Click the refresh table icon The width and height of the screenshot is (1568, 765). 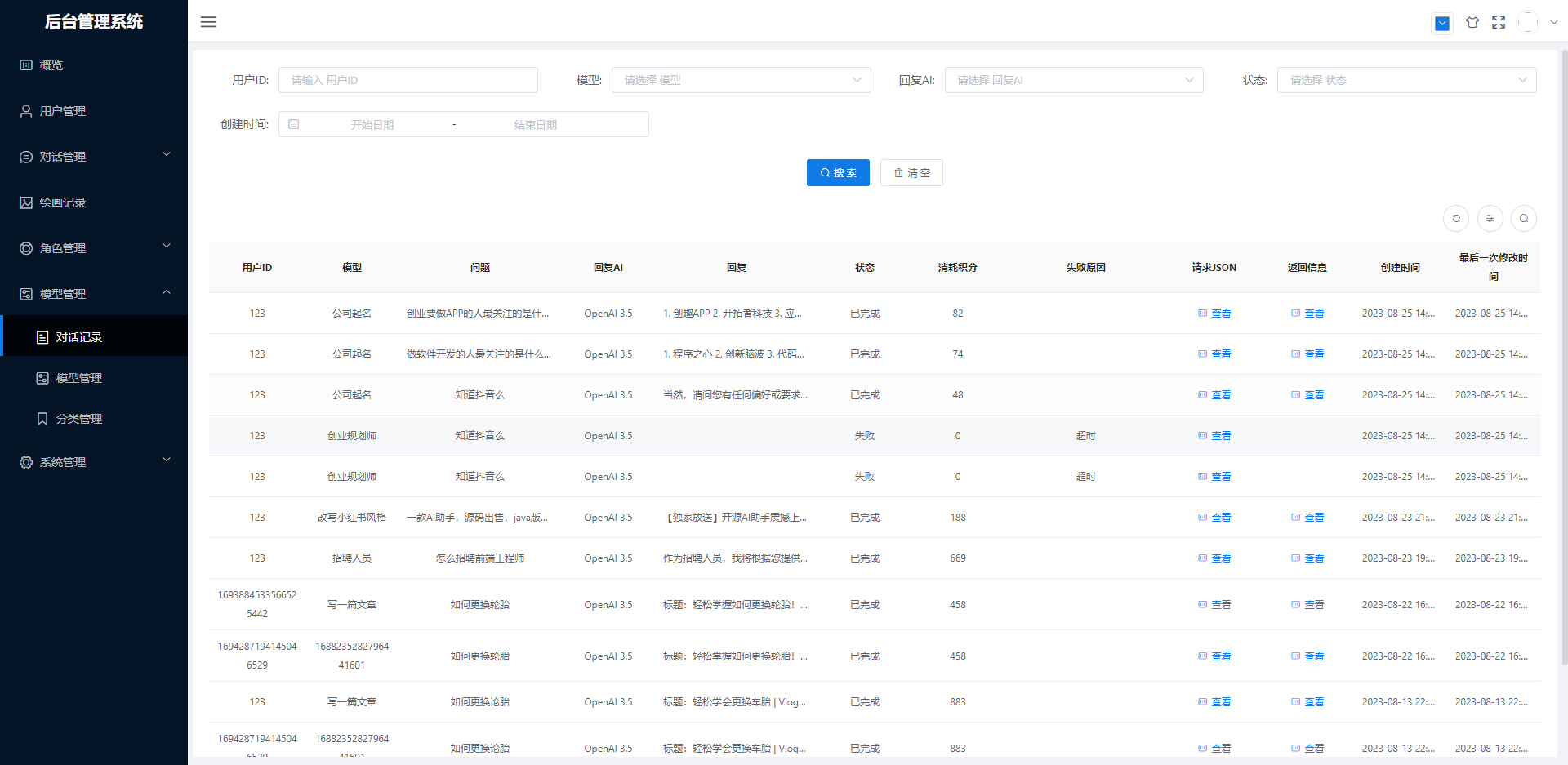click(1455, 219)
